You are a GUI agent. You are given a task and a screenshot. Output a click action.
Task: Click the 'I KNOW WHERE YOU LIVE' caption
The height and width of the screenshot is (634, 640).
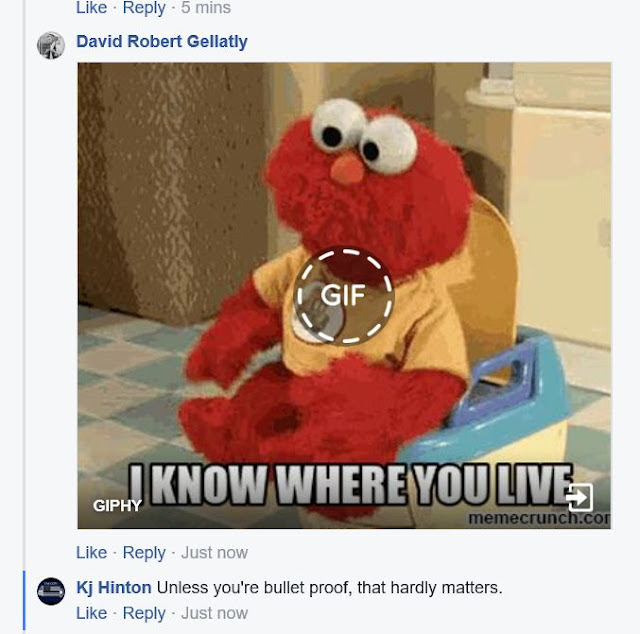pos(351,485)
